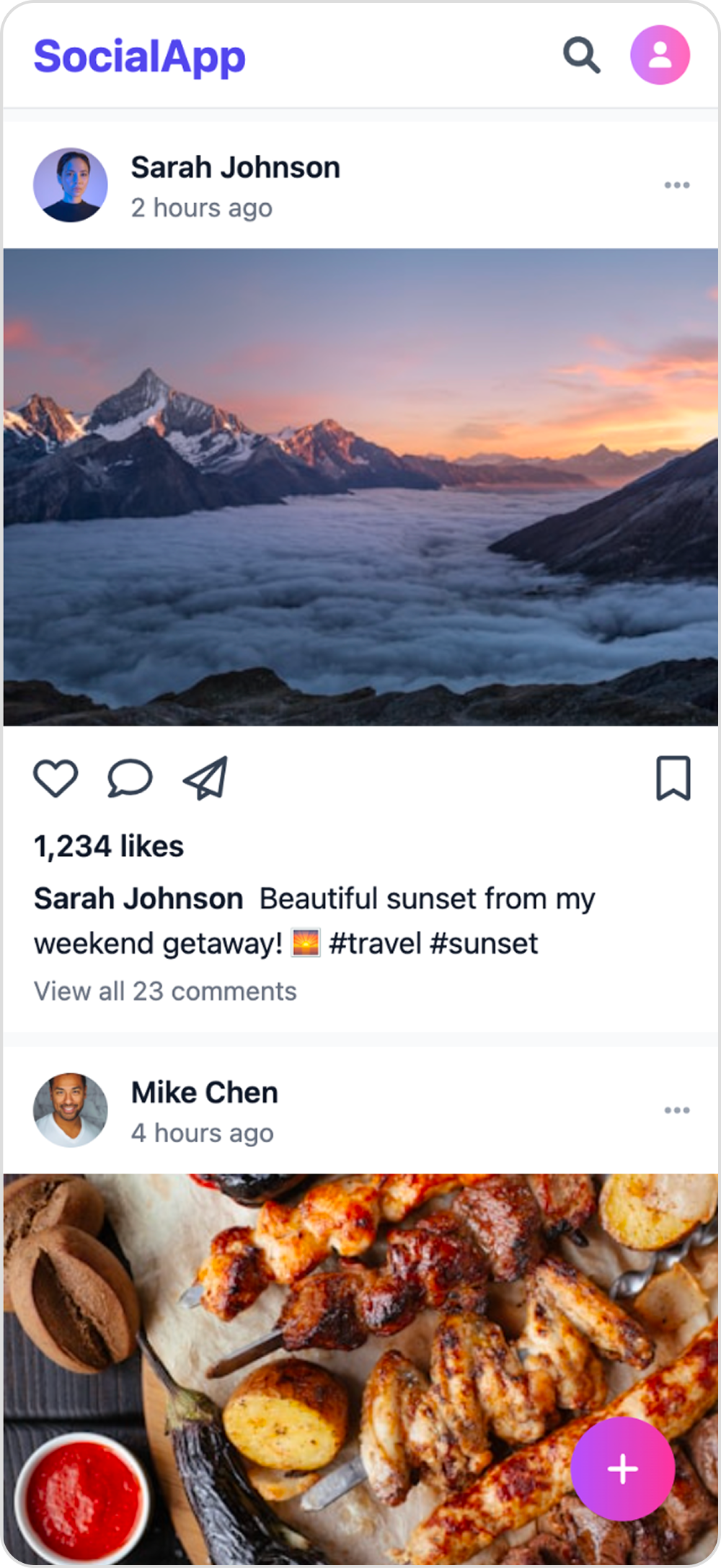View Sarah Johnson's profile picture
This screenshot has height=1568, width=721.
click(x=71, y=185)
